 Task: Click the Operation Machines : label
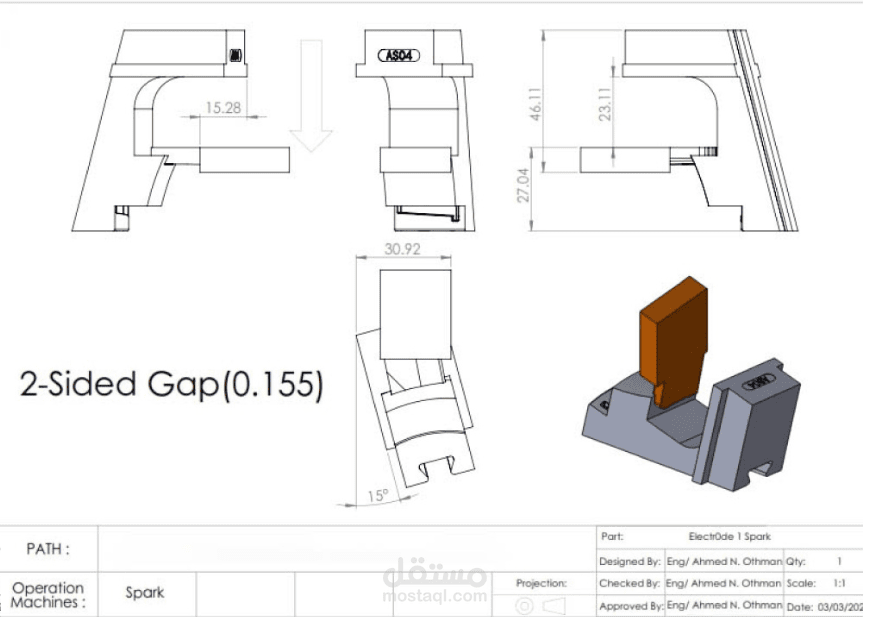pos(48,595)
